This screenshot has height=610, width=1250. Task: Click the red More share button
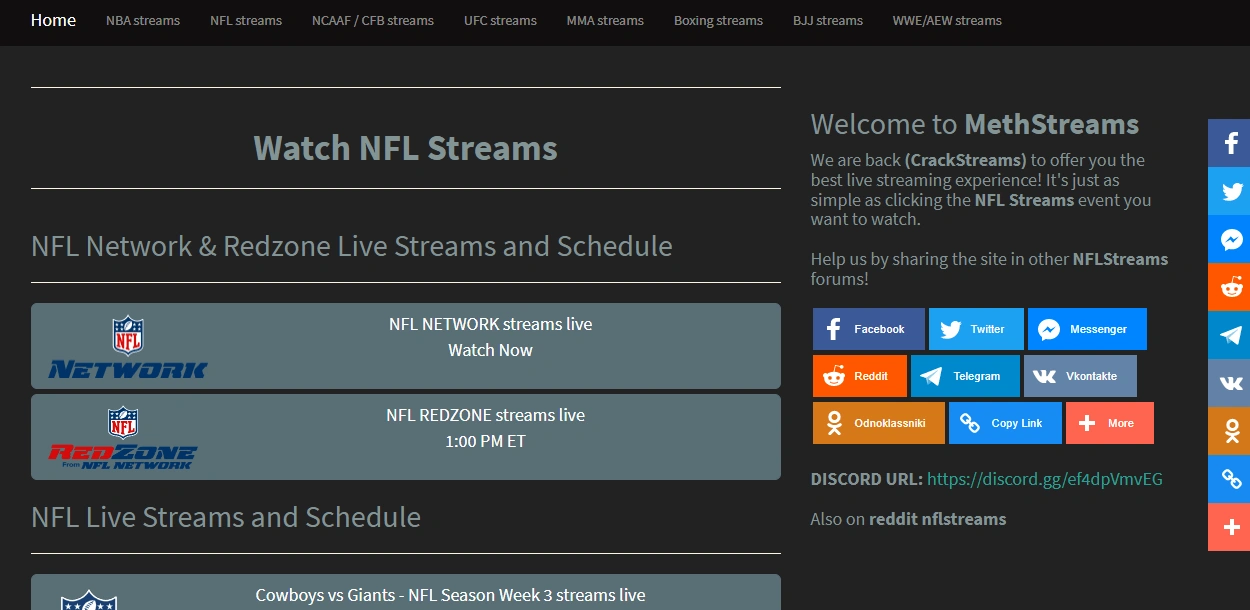1110,423
